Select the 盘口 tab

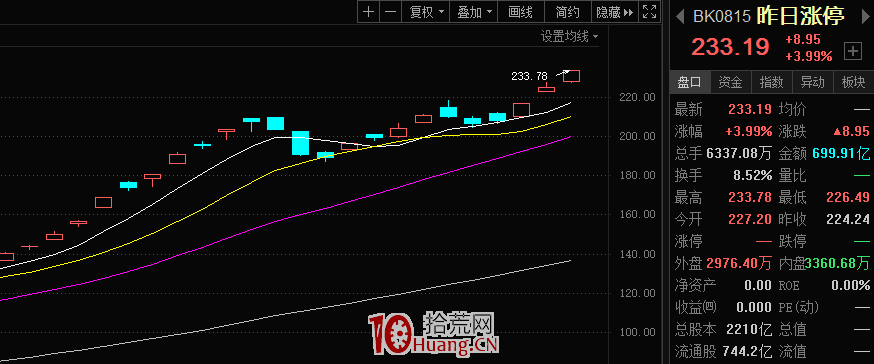click(690, 82)
